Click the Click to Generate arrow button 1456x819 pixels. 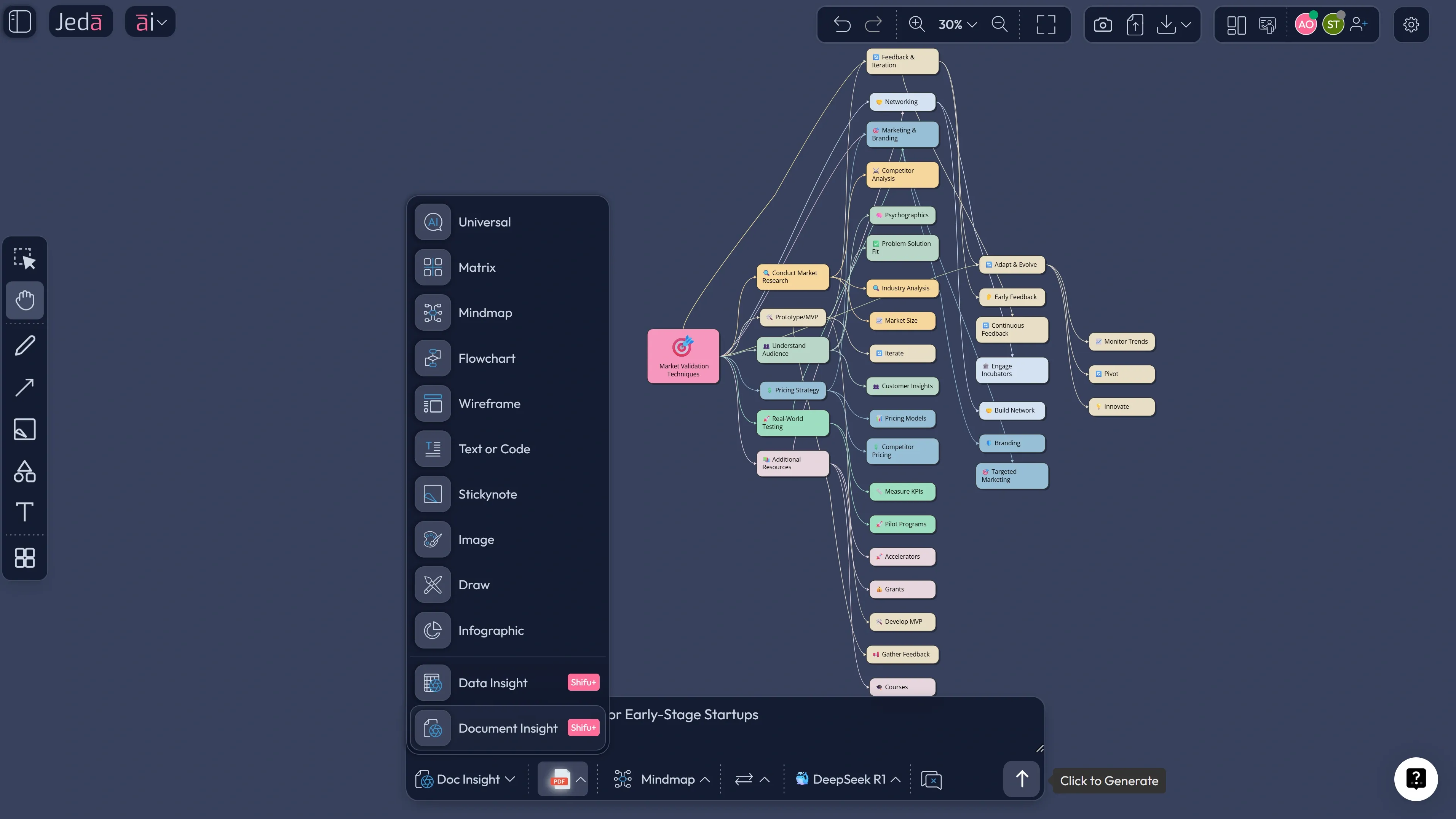[1021, 779]
